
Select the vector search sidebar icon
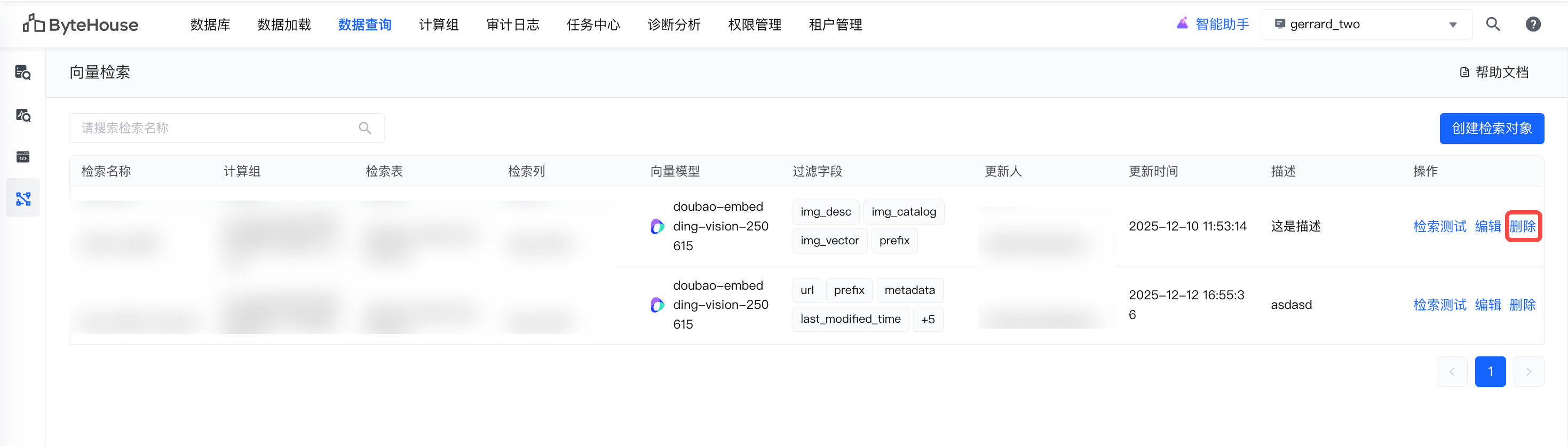click(x=23, y=198)
